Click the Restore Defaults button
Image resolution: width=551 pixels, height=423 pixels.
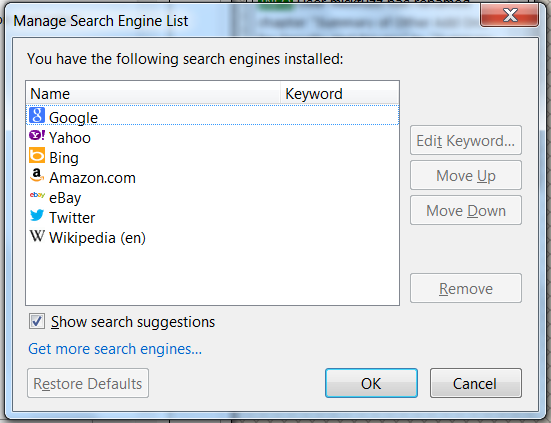pos(88,383)
